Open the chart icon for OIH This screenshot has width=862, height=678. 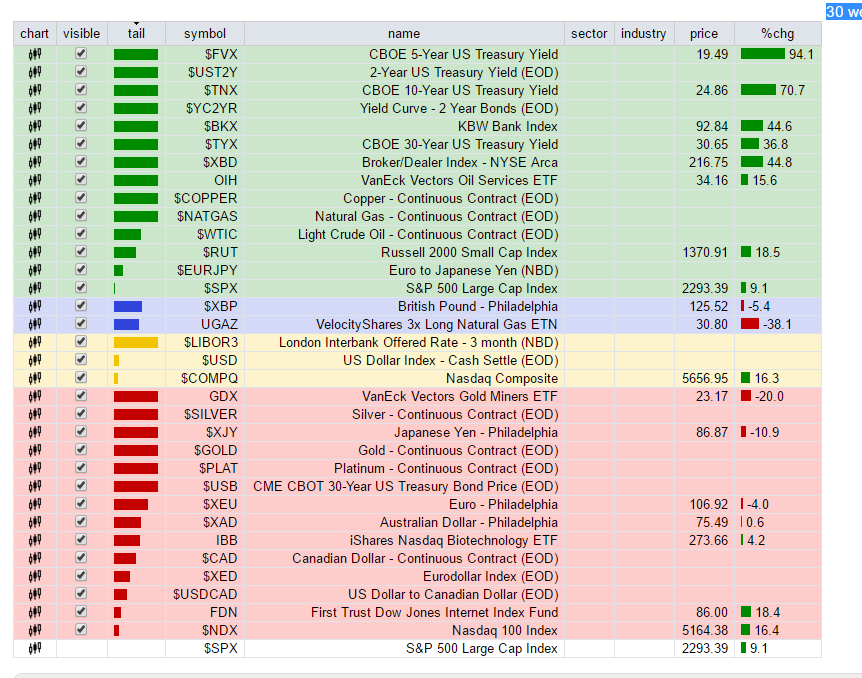35,181
